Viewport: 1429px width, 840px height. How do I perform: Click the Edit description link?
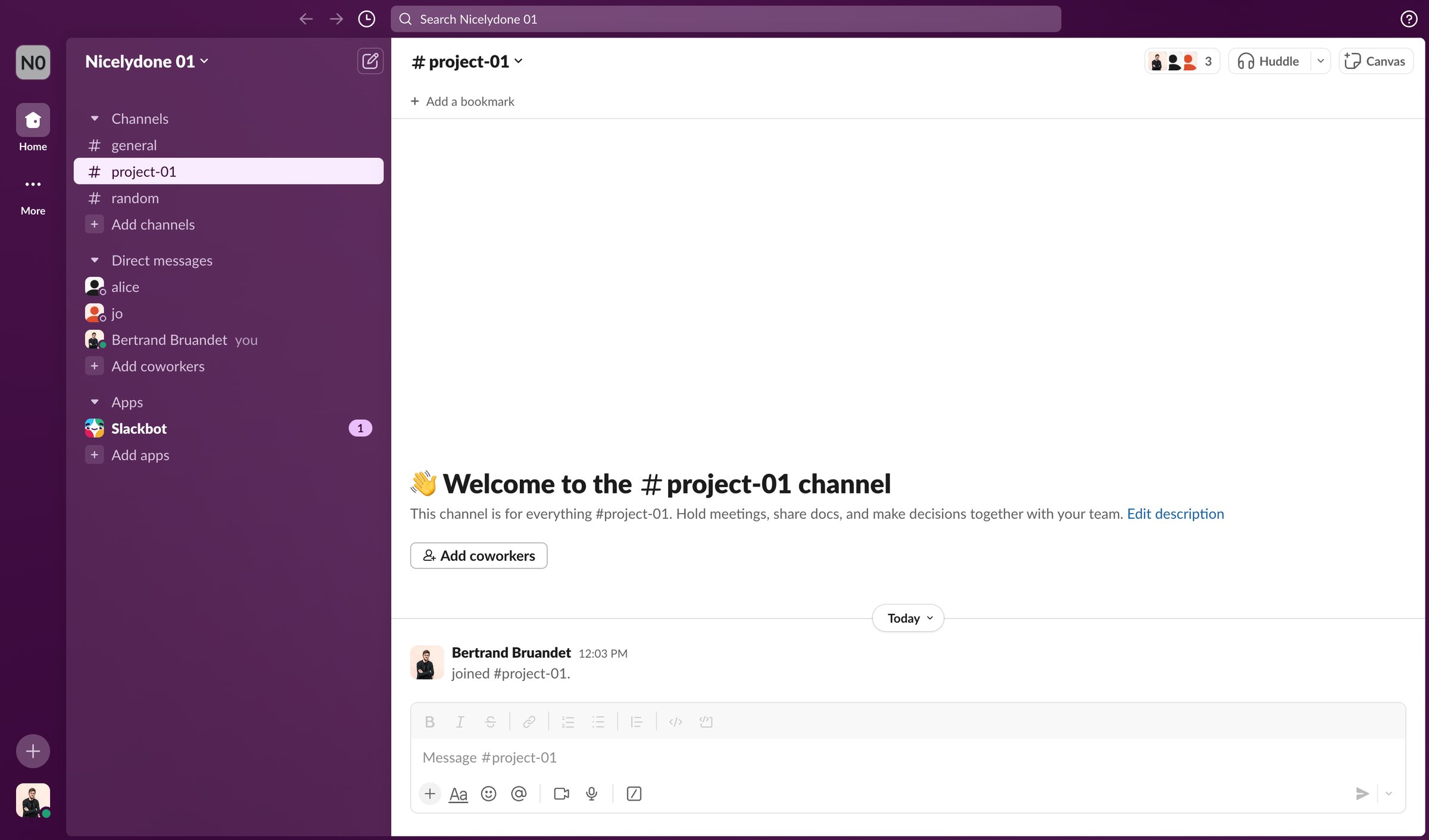pos(1175,514)
